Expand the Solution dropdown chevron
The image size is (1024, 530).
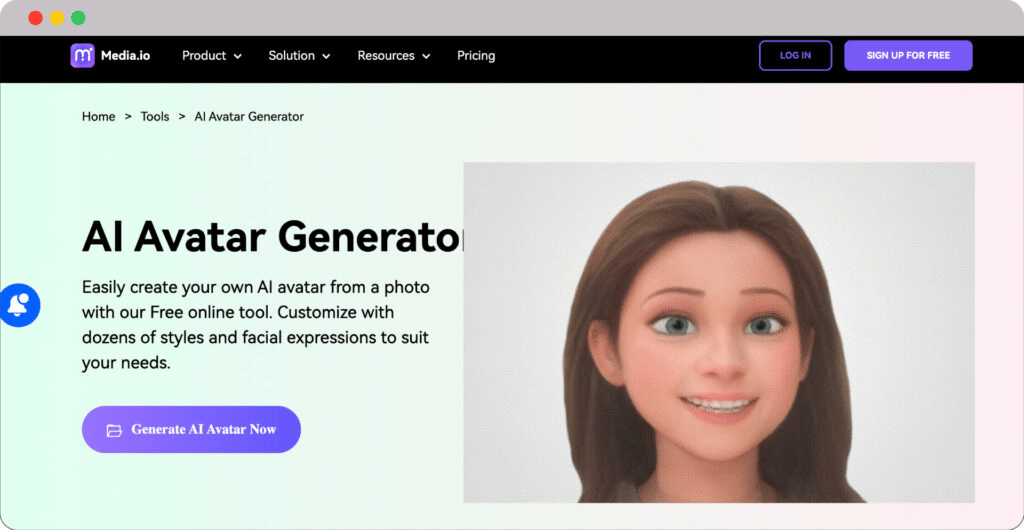(x=326, y=57)
